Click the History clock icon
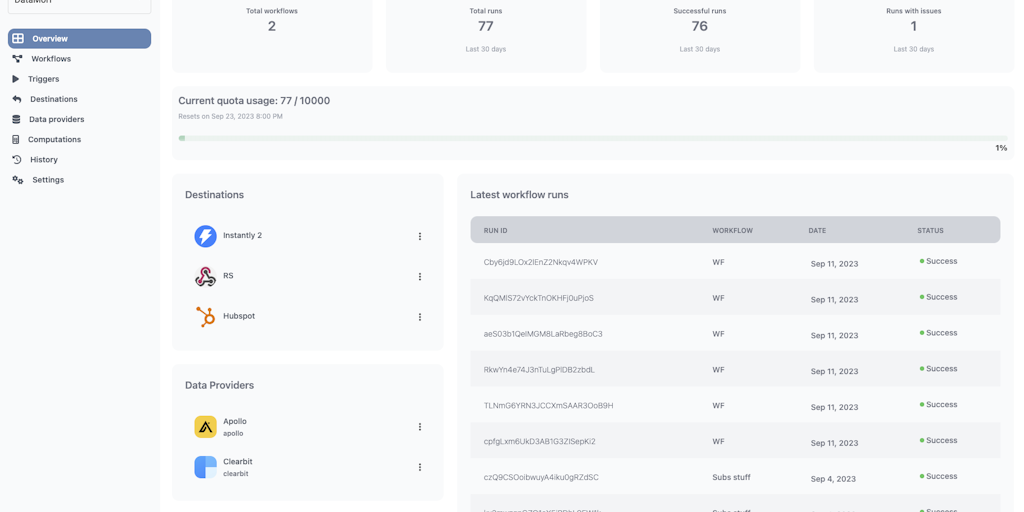1024x512 pixels. click(x=17, y=160)
